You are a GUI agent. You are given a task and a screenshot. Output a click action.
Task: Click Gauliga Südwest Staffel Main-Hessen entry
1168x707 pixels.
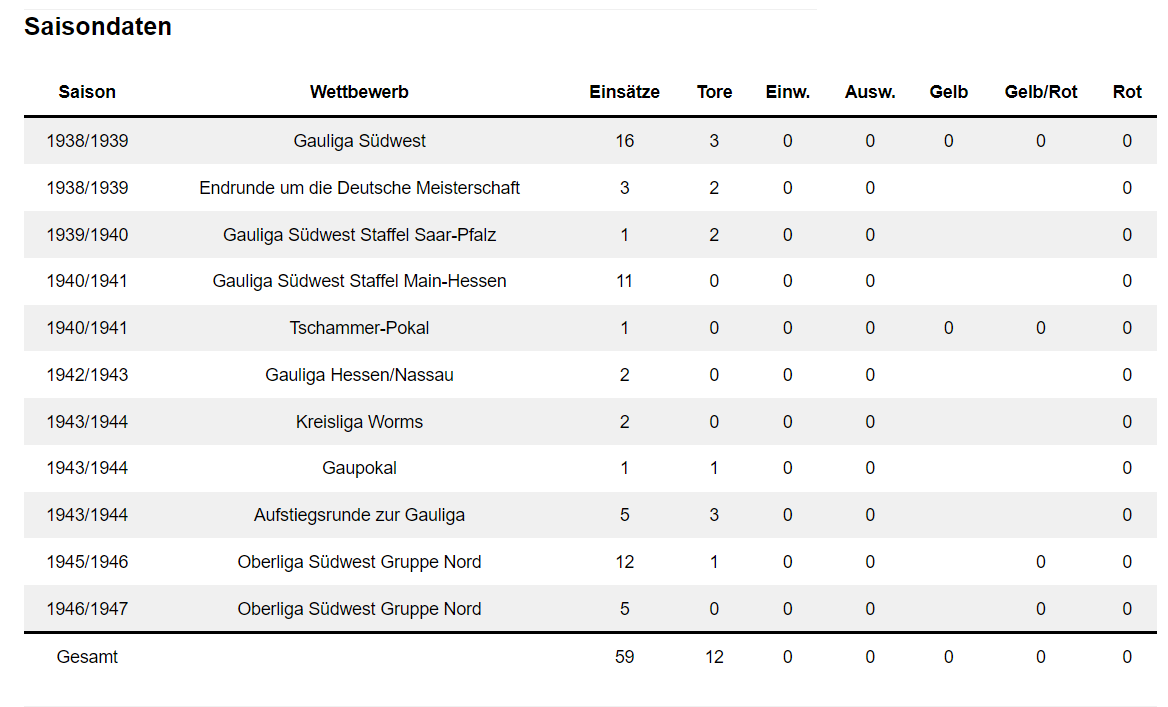tap(359, 281)
